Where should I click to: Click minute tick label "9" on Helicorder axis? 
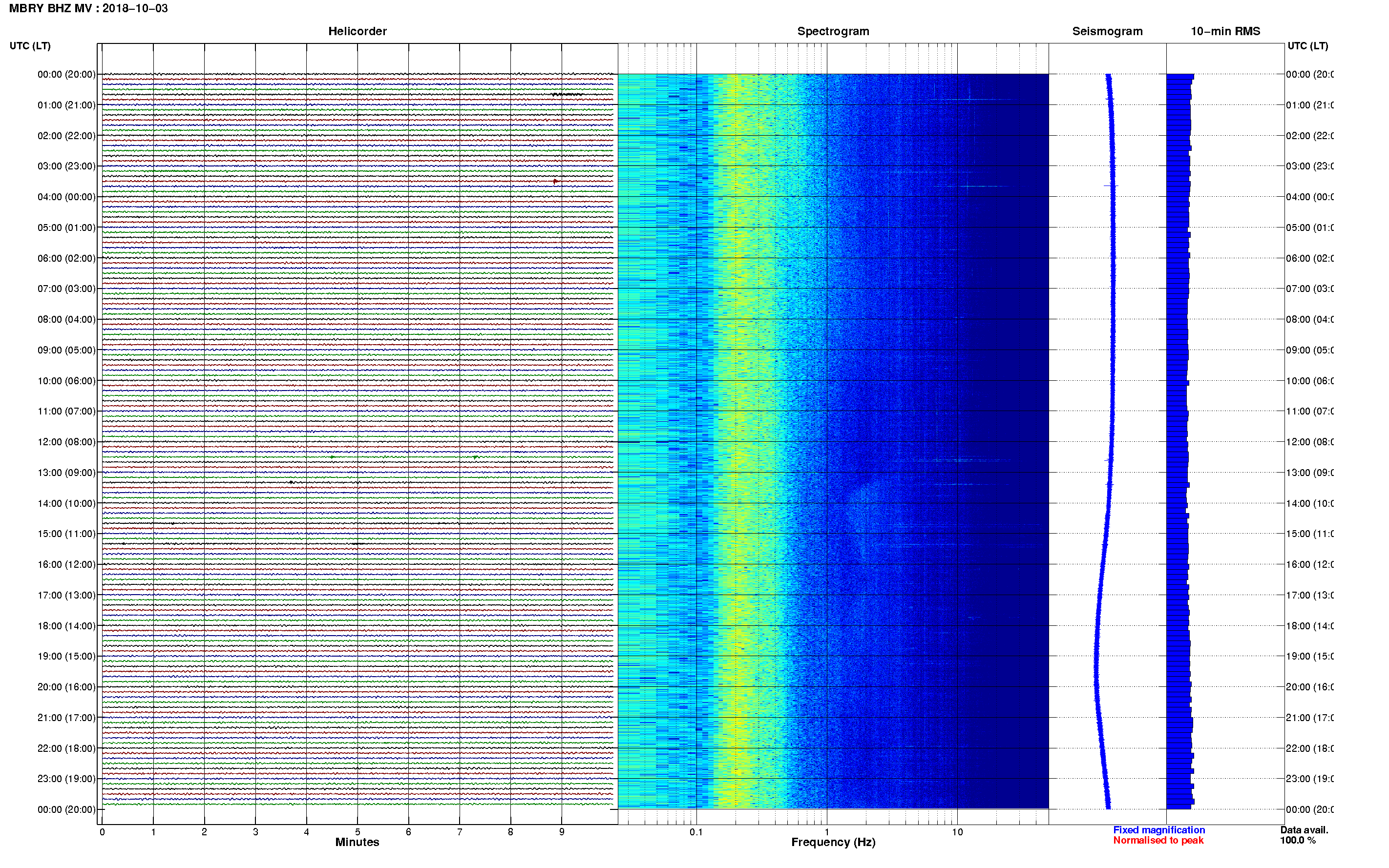coord(562,832)
